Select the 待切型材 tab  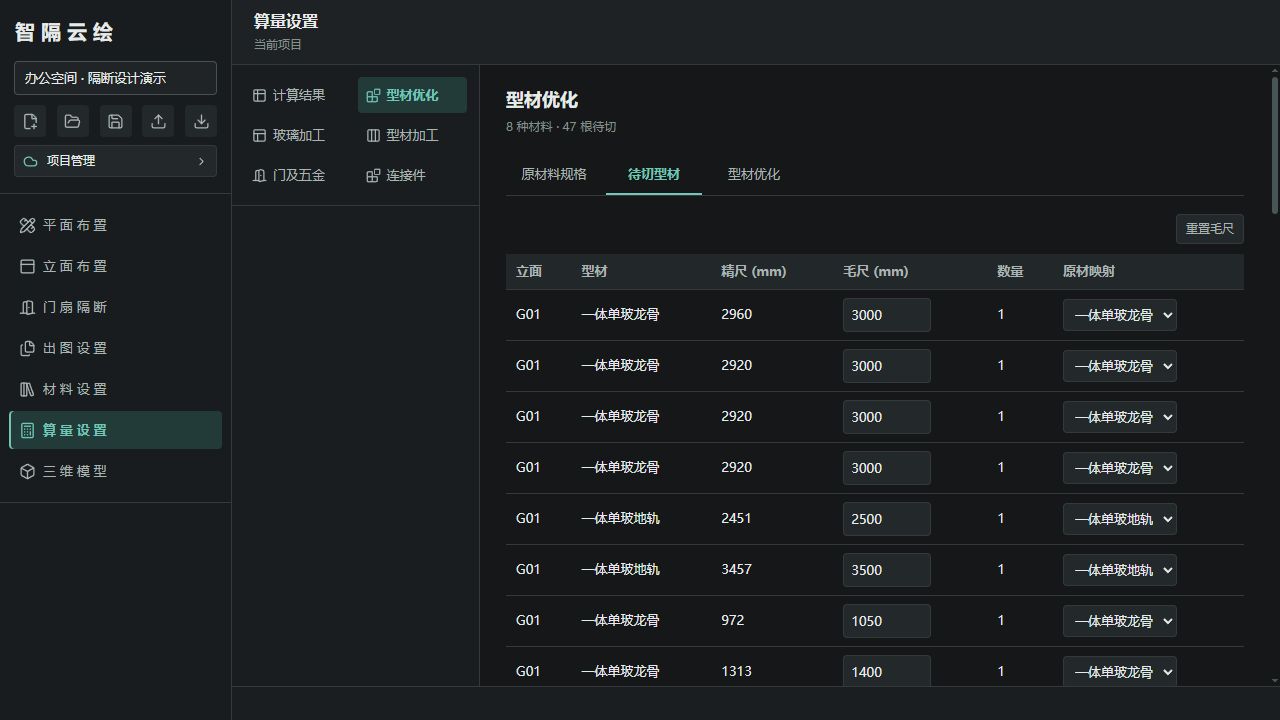654,174
